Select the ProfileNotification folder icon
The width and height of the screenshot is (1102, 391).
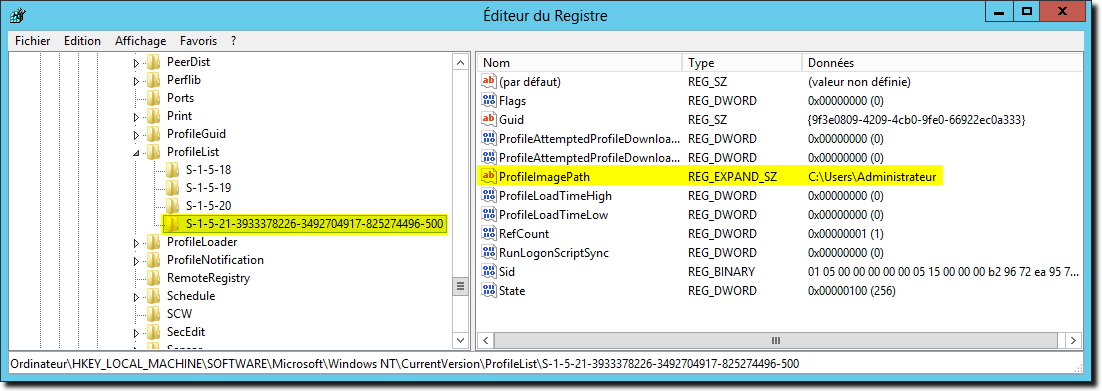click(153, 259)
